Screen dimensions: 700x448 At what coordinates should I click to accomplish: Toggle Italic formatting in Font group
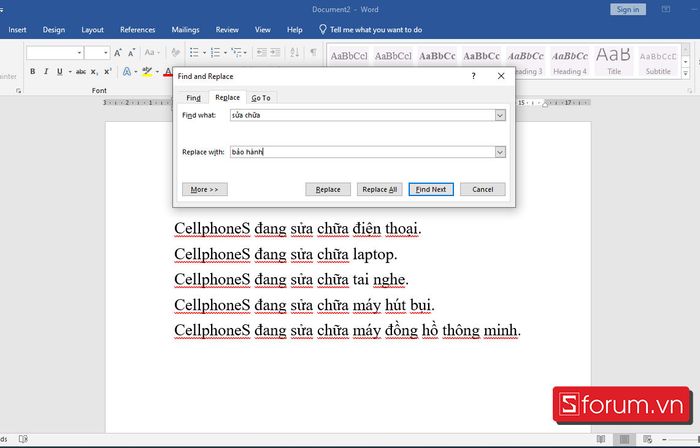(46, 71)
